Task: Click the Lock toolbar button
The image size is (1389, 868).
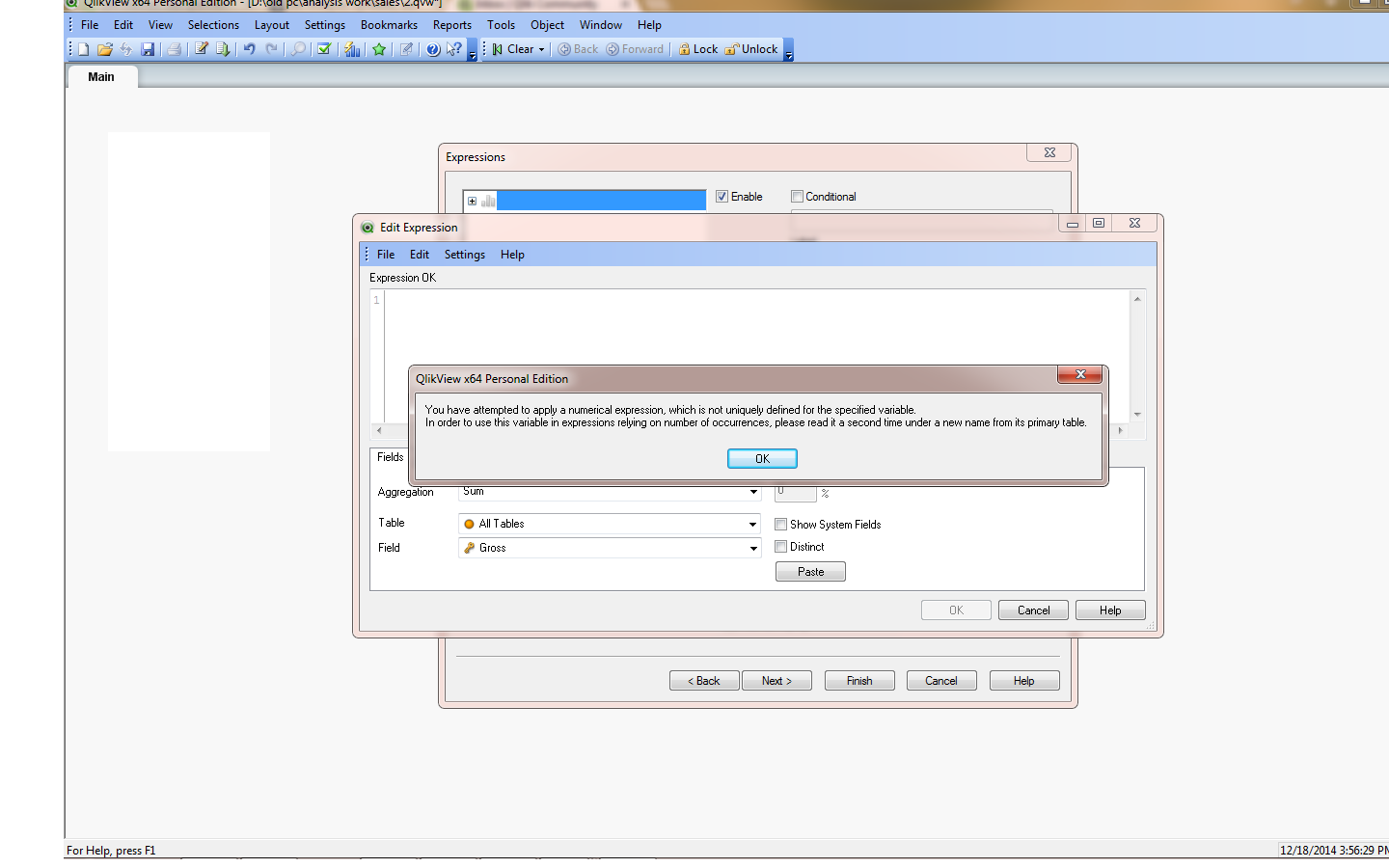Action: pos(698,49)
